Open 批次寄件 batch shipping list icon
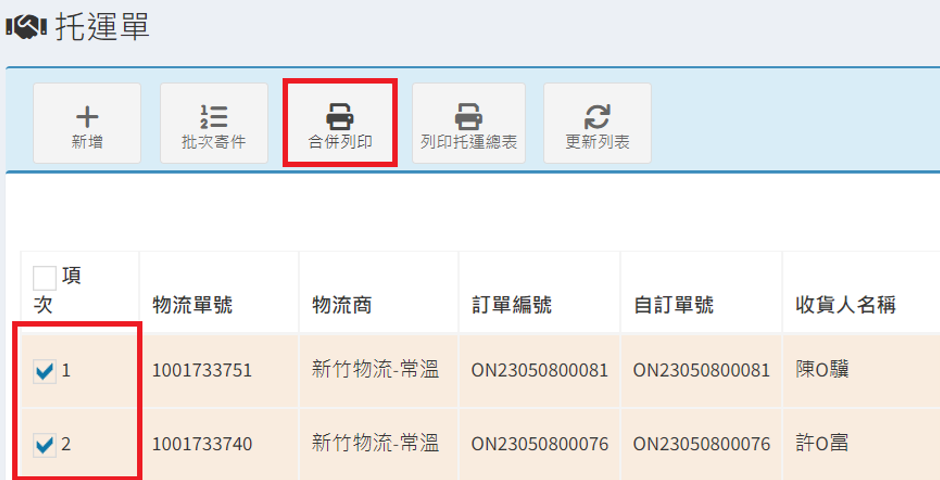 pyautogui.click(x=214, y=115)
